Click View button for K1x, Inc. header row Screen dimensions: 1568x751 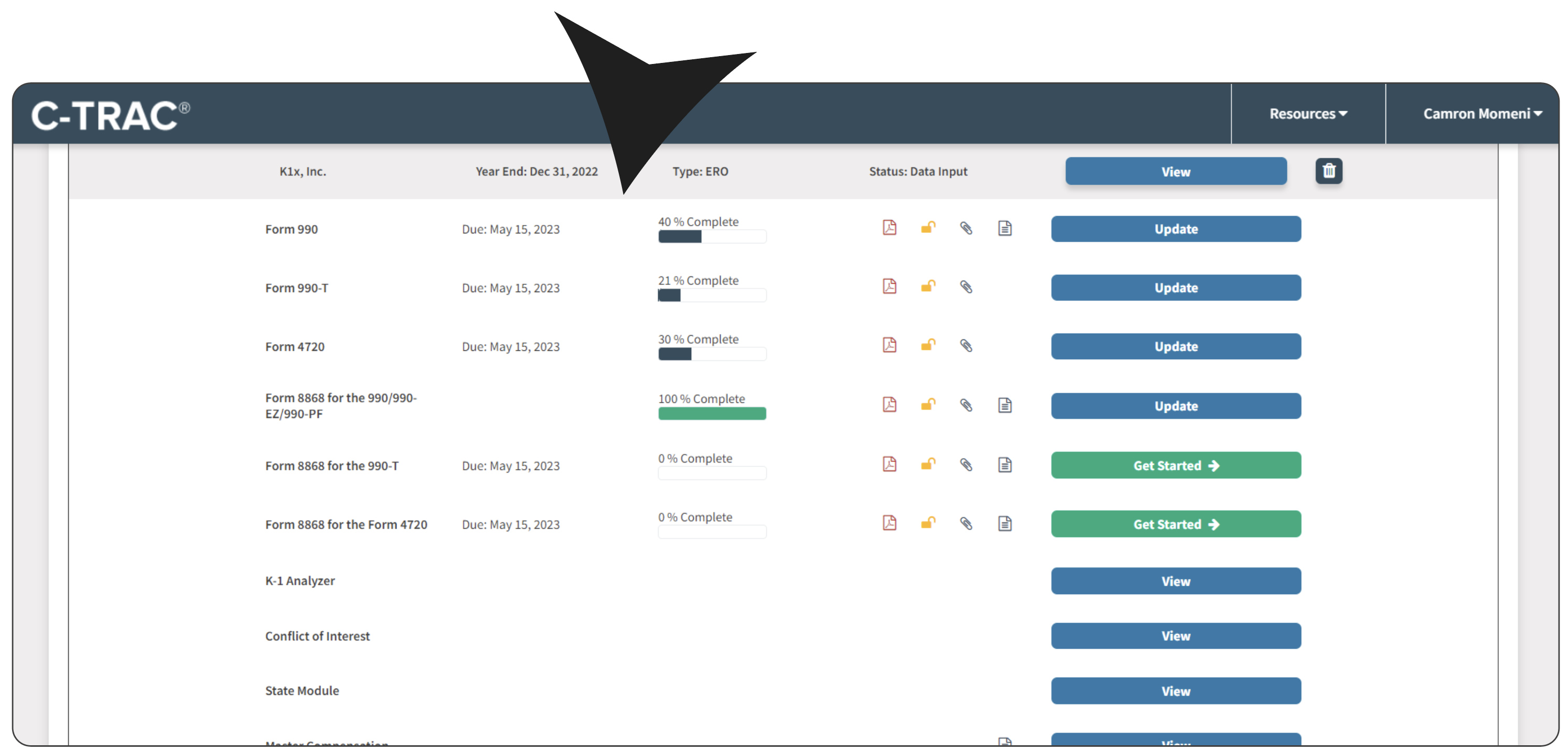pyautogui.click(x=1175, y=171)
